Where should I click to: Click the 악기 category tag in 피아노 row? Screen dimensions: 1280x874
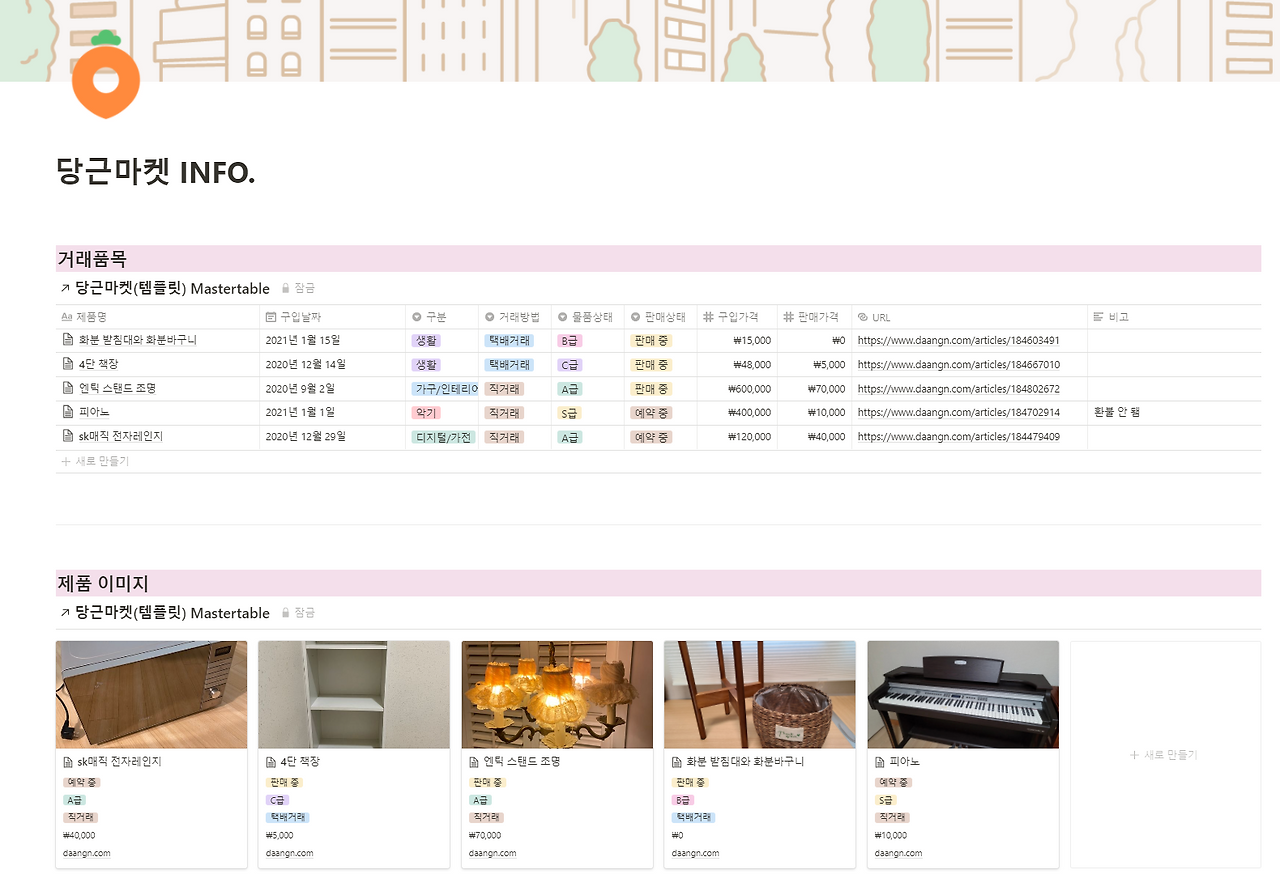pyautogui.click(x=426, y=413)
